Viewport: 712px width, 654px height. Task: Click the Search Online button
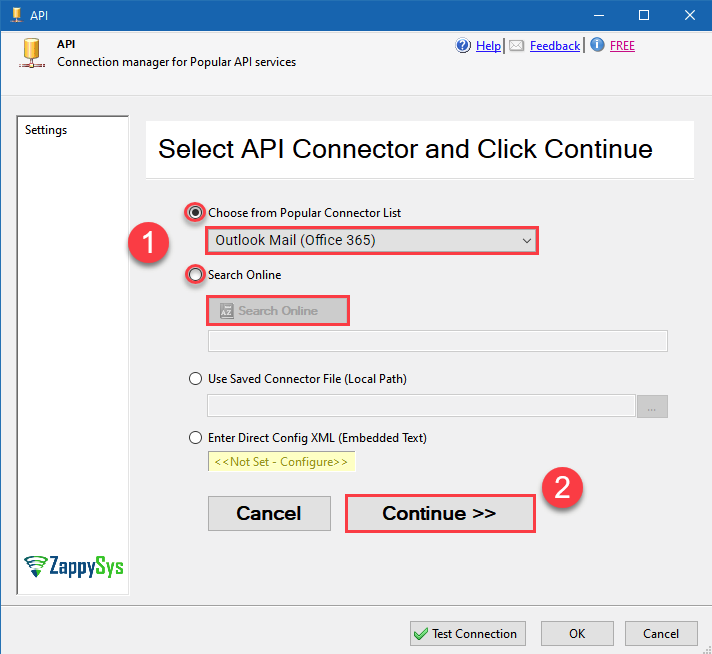(x=278, y=311)
